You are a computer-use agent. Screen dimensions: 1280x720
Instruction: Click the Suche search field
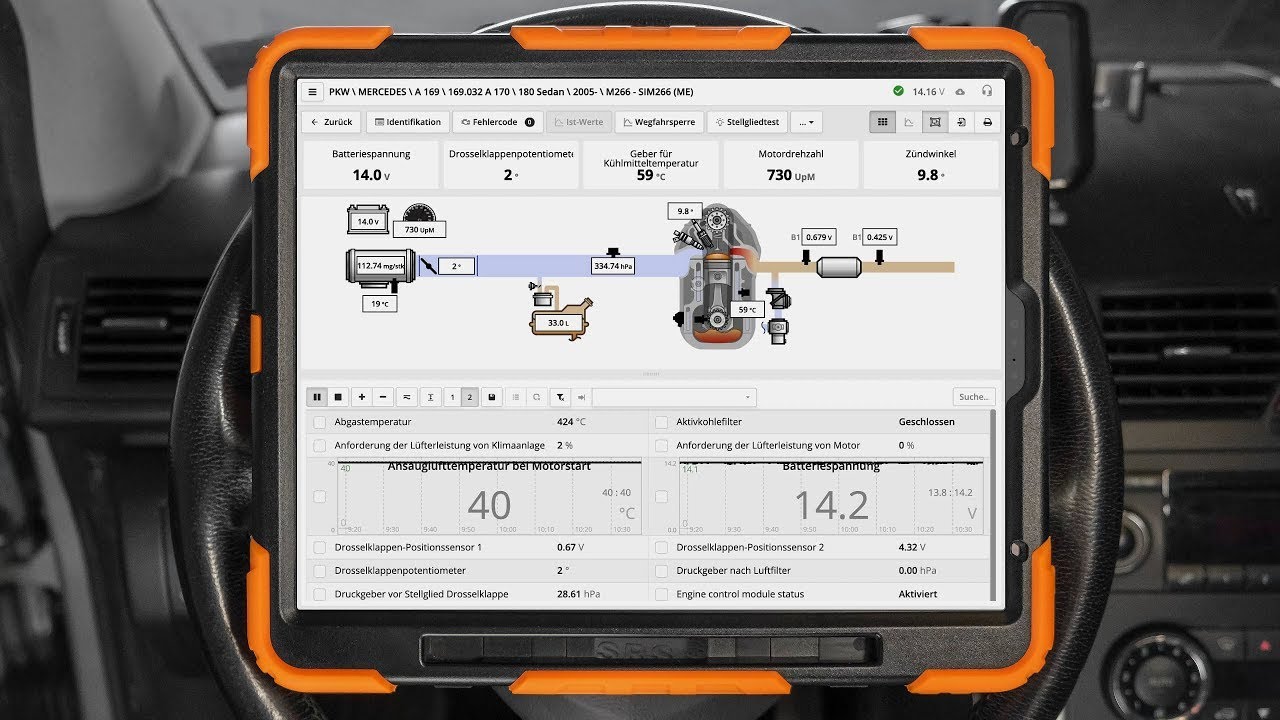974,397
